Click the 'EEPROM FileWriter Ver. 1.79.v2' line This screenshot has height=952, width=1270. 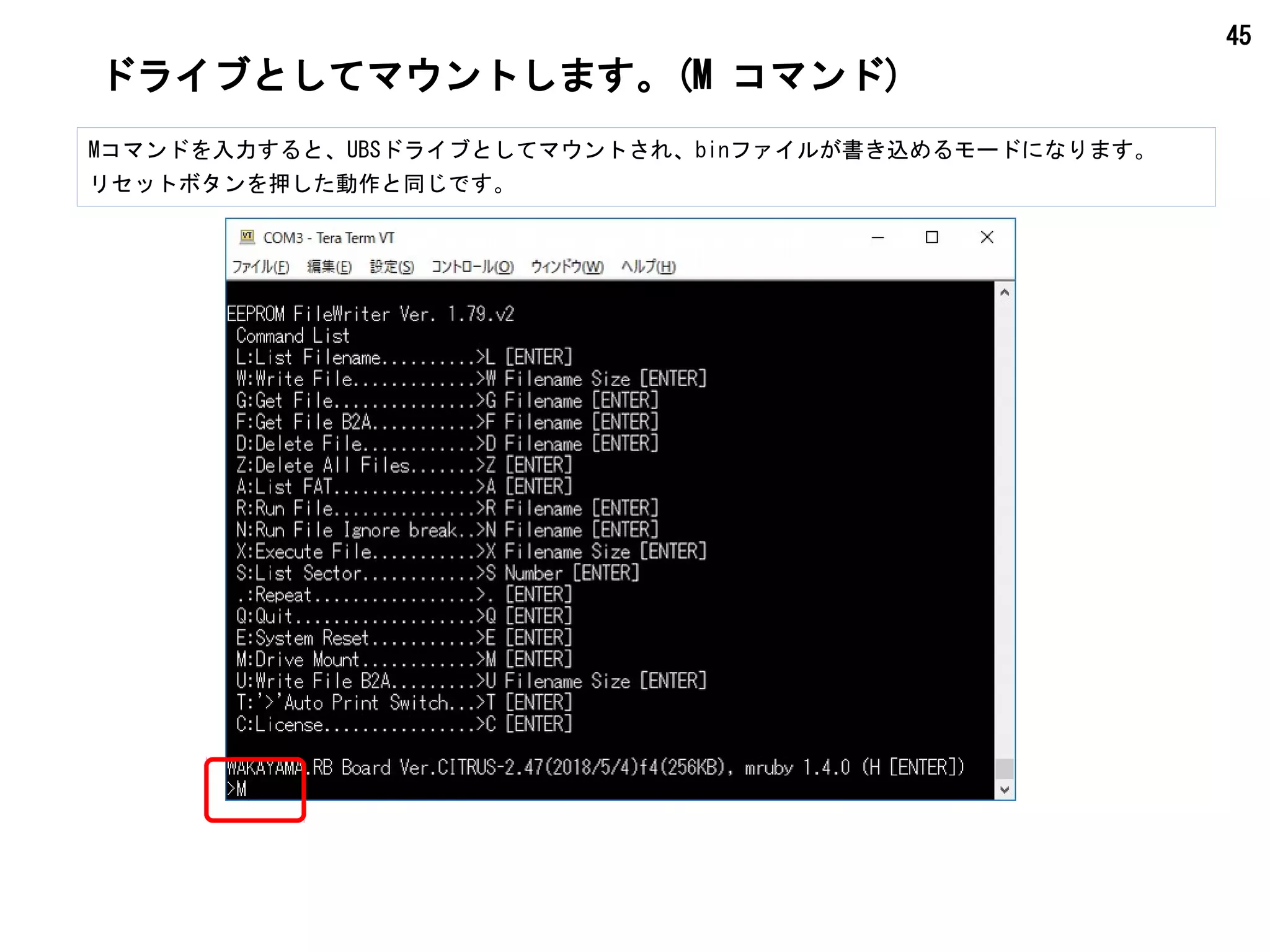coord(370,314)
